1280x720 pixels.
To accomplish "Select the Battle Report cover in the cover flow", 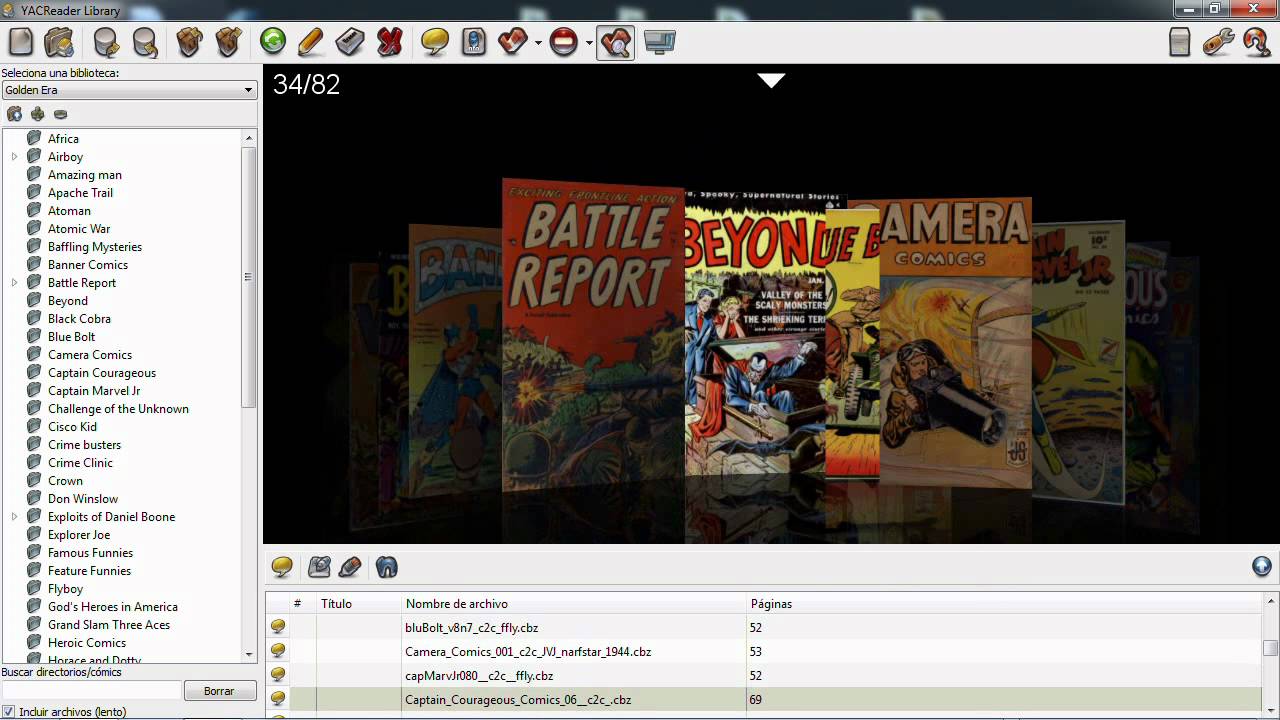I will coord(593,337).
